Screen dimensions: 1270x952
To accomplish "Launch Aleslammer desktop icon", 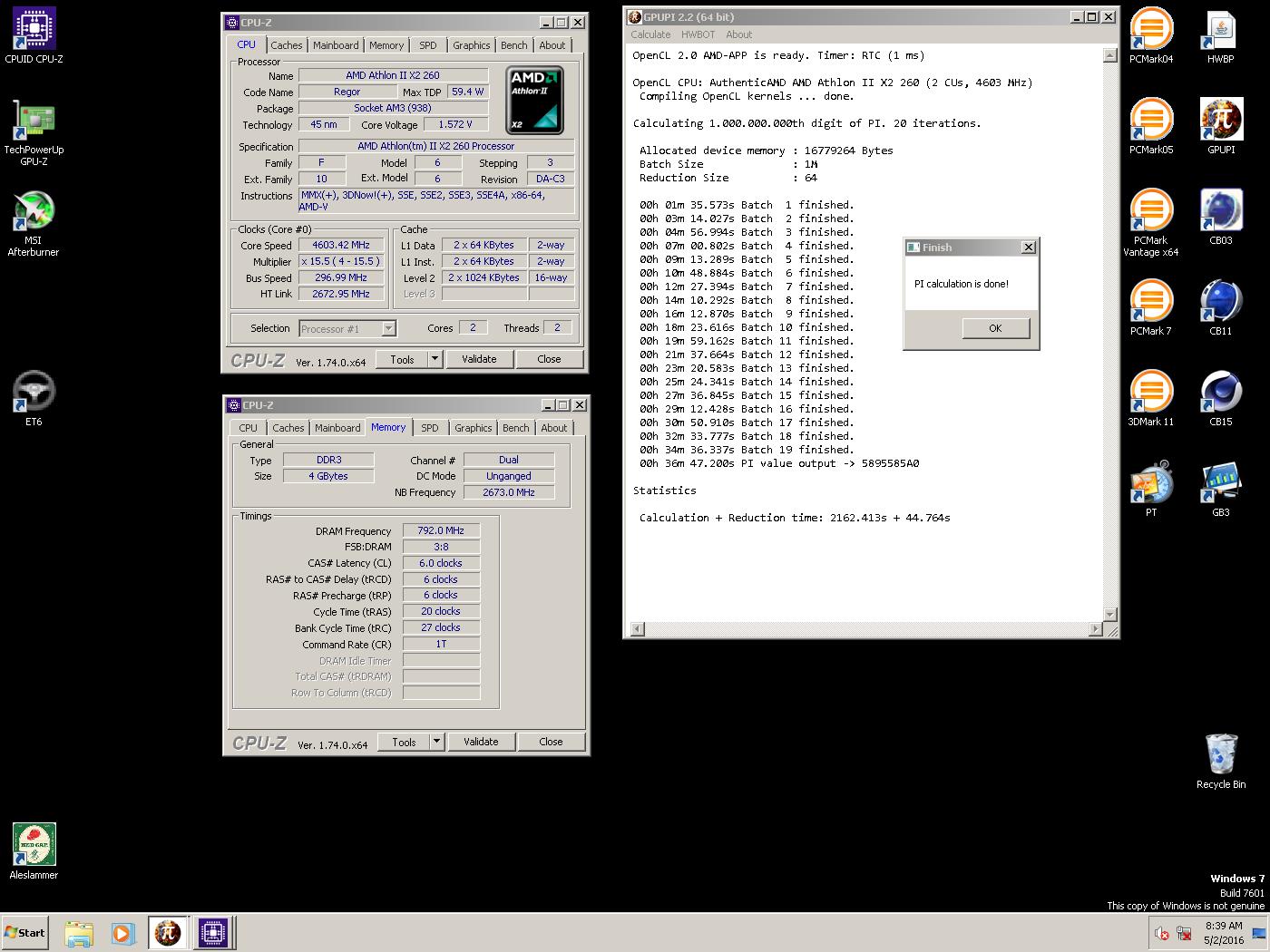I will pos(34,851).
